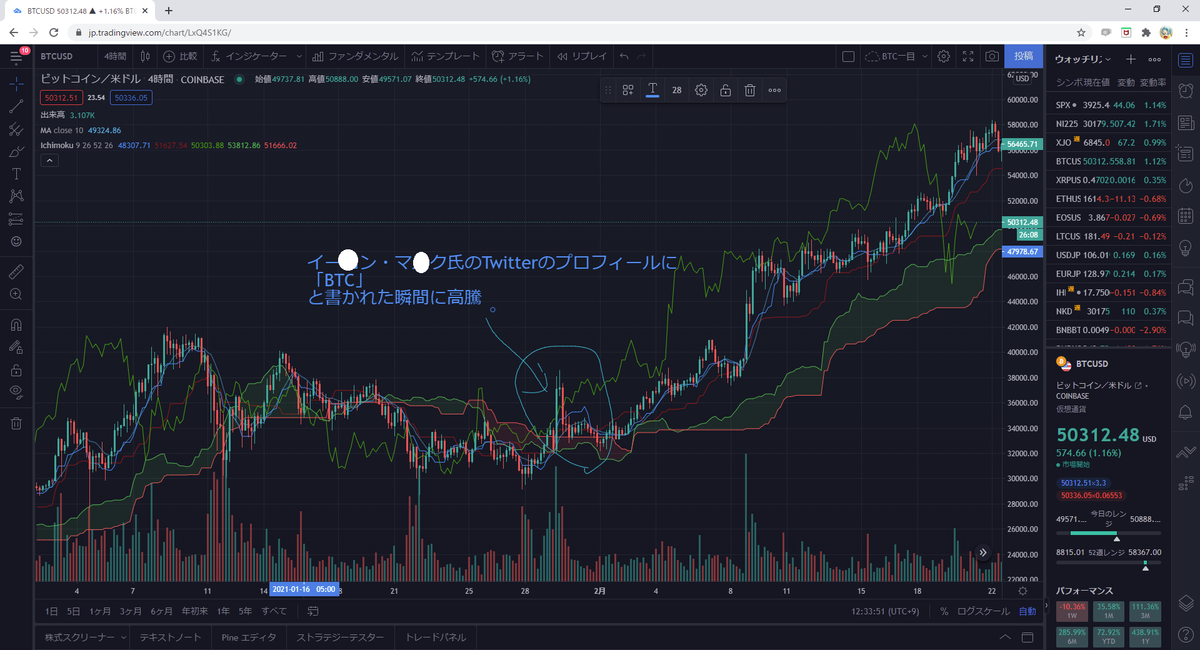Undo last action with the undo arrow
The width and height of the screenshot is (1200, 650).
[624, 57]
